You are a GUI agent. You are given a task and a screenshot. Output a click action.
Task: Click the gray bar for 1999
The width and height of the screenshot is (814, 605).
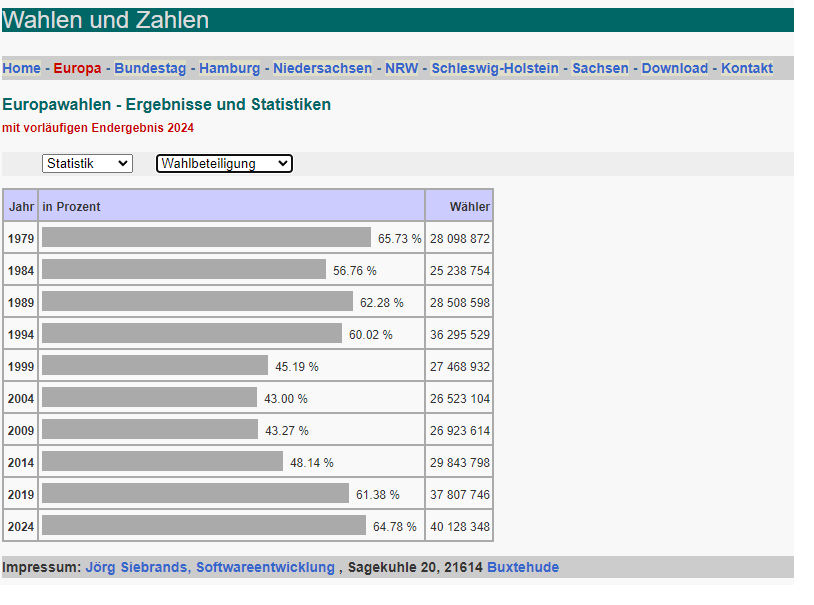point(155,365)
